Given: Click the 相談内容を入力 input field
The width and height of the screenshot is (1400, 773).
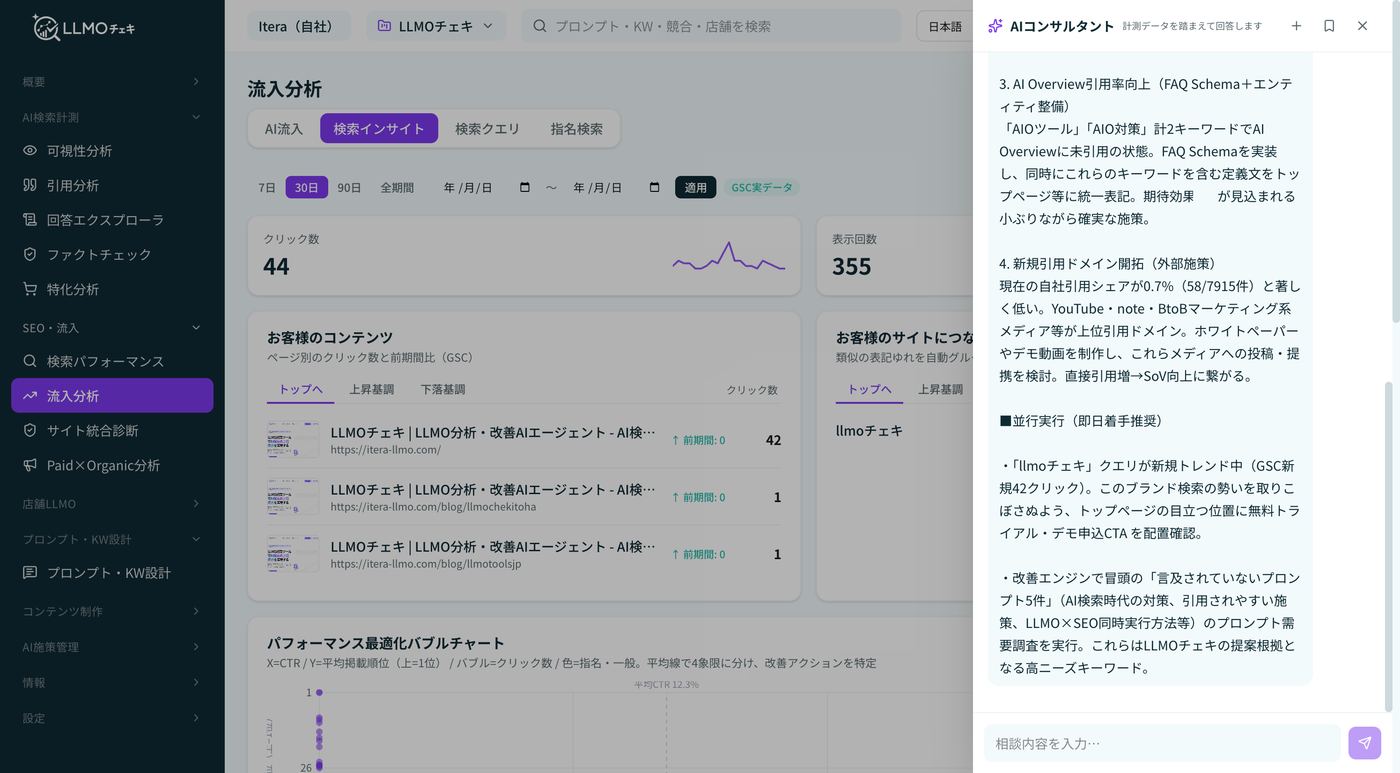Looking at the screenshot, I should coord(1162,743).
